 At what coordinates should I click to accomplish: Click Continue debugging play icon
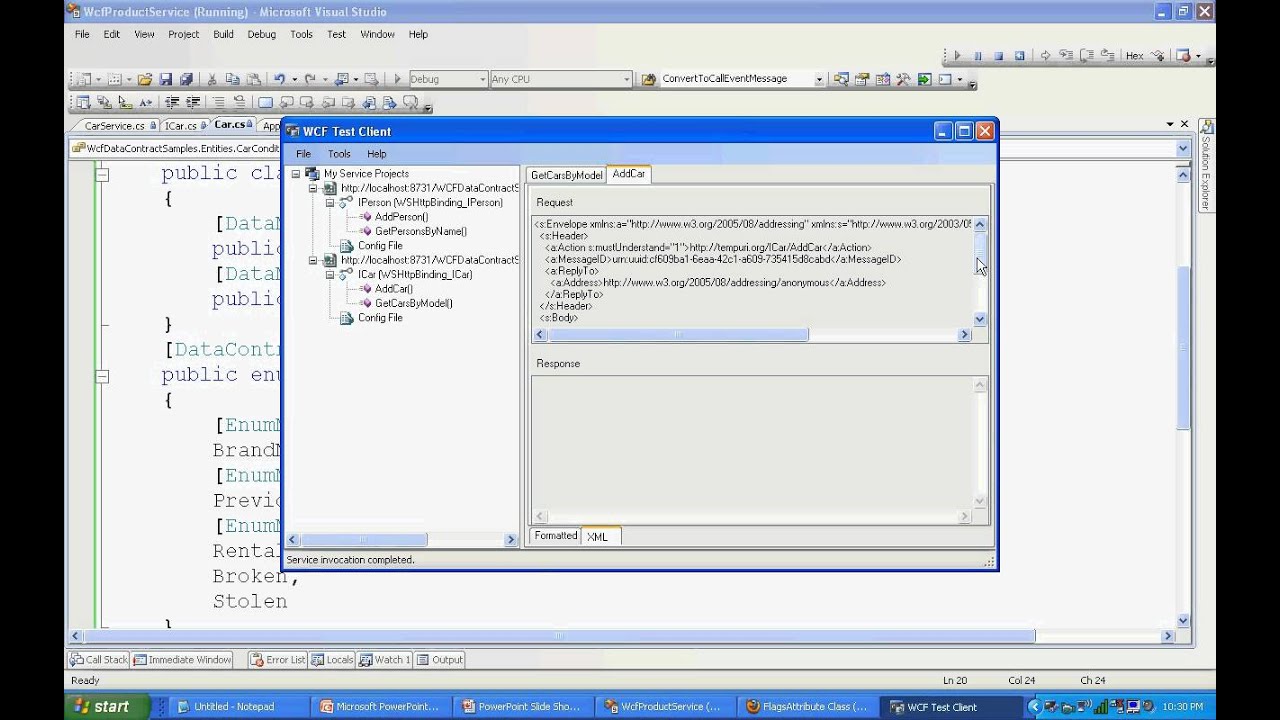coord(957,56)
